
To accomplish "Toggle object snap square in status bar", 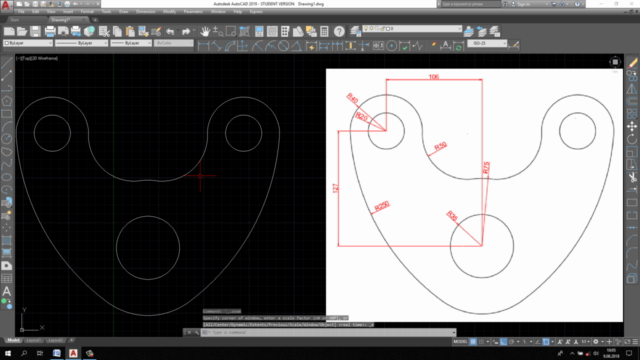I will pos(546,342).
